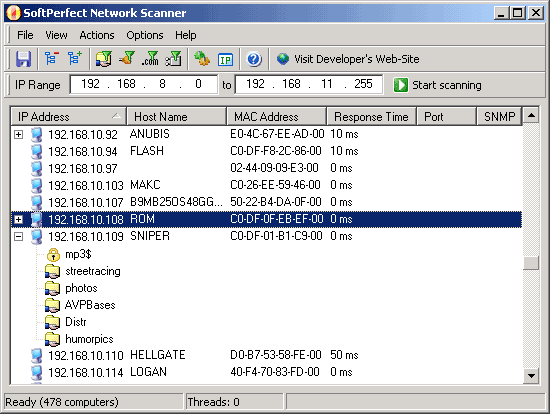Click computer icon for 192.168.10.110 HELLGATE
This screenshot has height=414, width=550.
pos(36,355)
